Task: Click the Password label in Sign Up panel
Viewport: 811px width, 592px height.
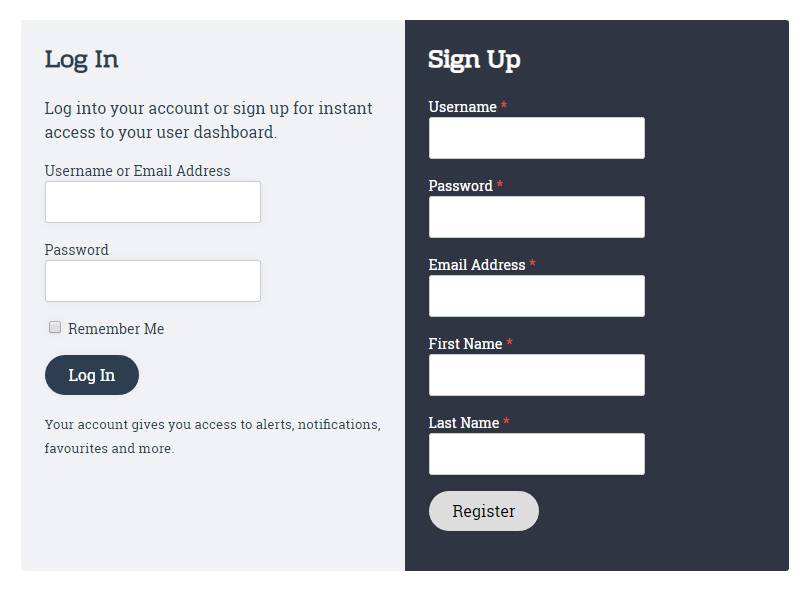Action: [460, 186]
